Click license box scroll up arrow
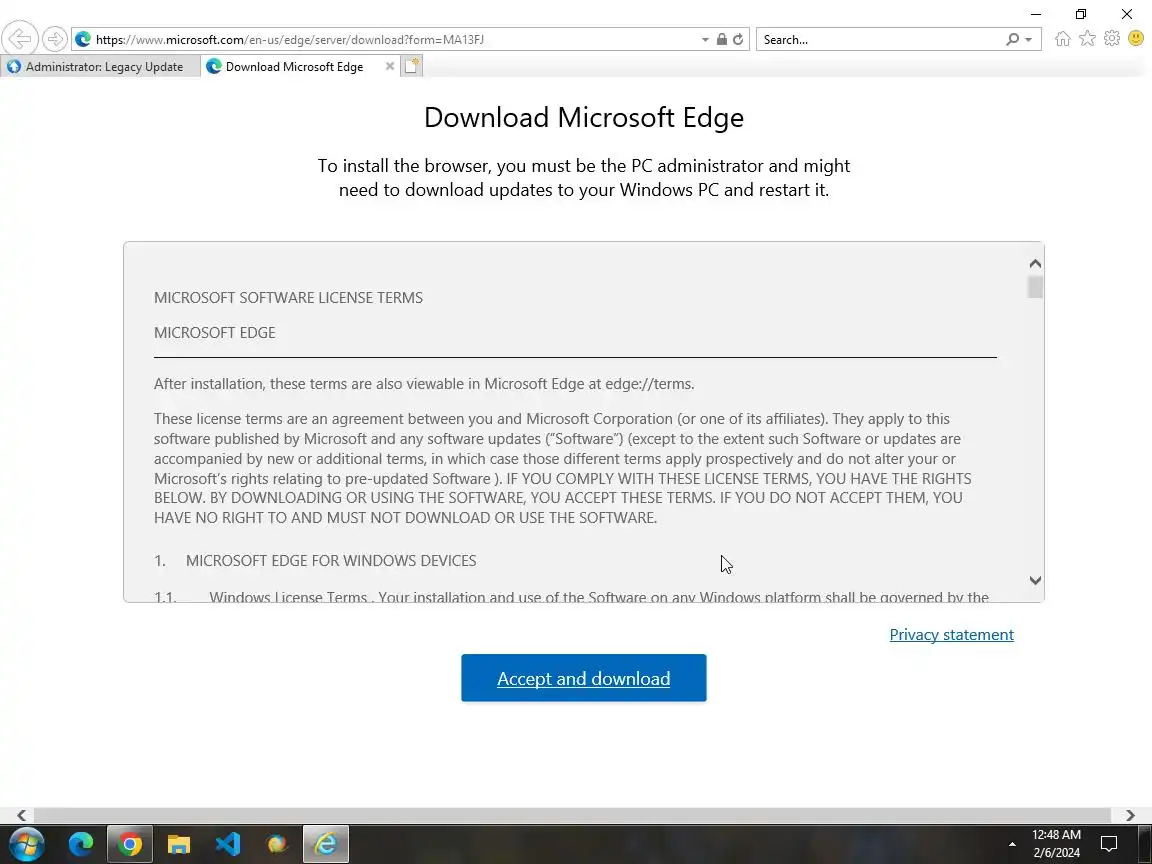The height and width of the screenshot is (864, 1152). click(1035, 264)
